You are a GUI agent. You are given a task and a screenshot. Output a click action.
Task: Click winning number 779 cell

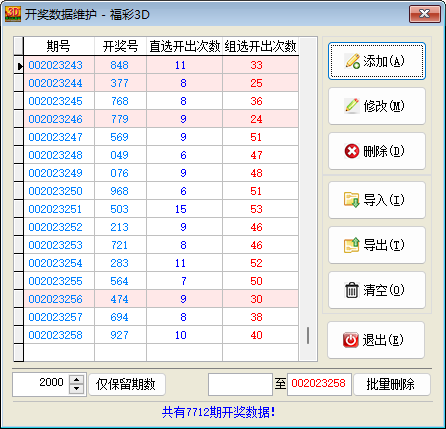(x=120, y=119)
